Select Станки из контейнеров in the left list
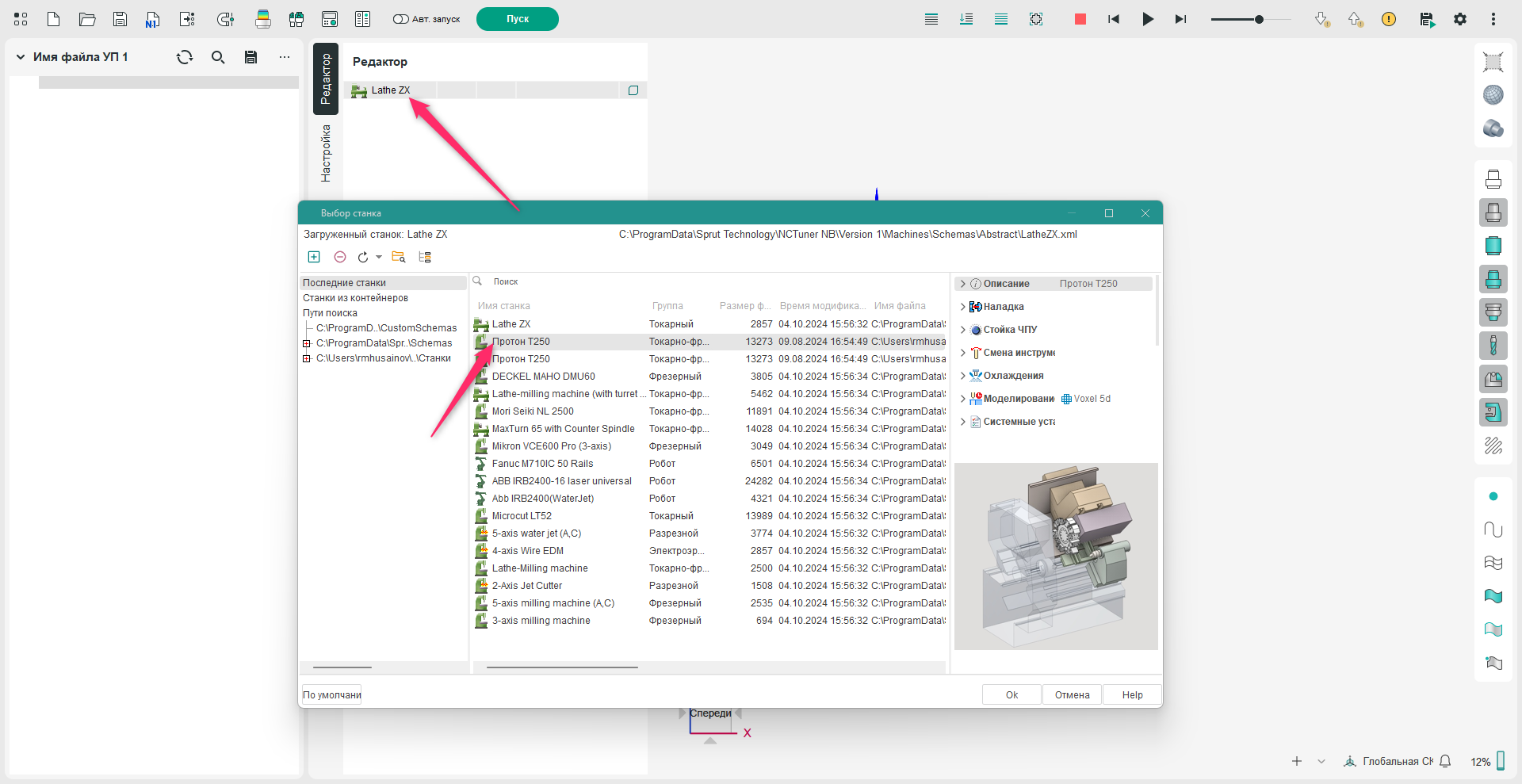This screenshot has height=784, width=1522. pos(355,298)
